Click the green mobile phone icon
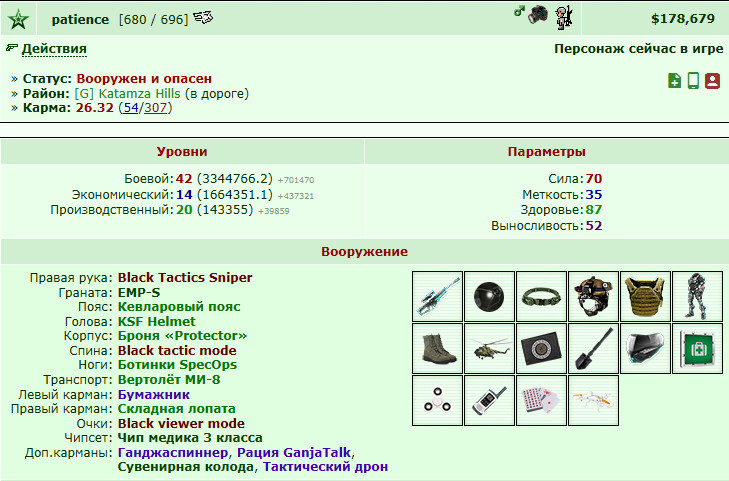Image resolution: width=729 pixels, height=481 pixels. [693, 80]
